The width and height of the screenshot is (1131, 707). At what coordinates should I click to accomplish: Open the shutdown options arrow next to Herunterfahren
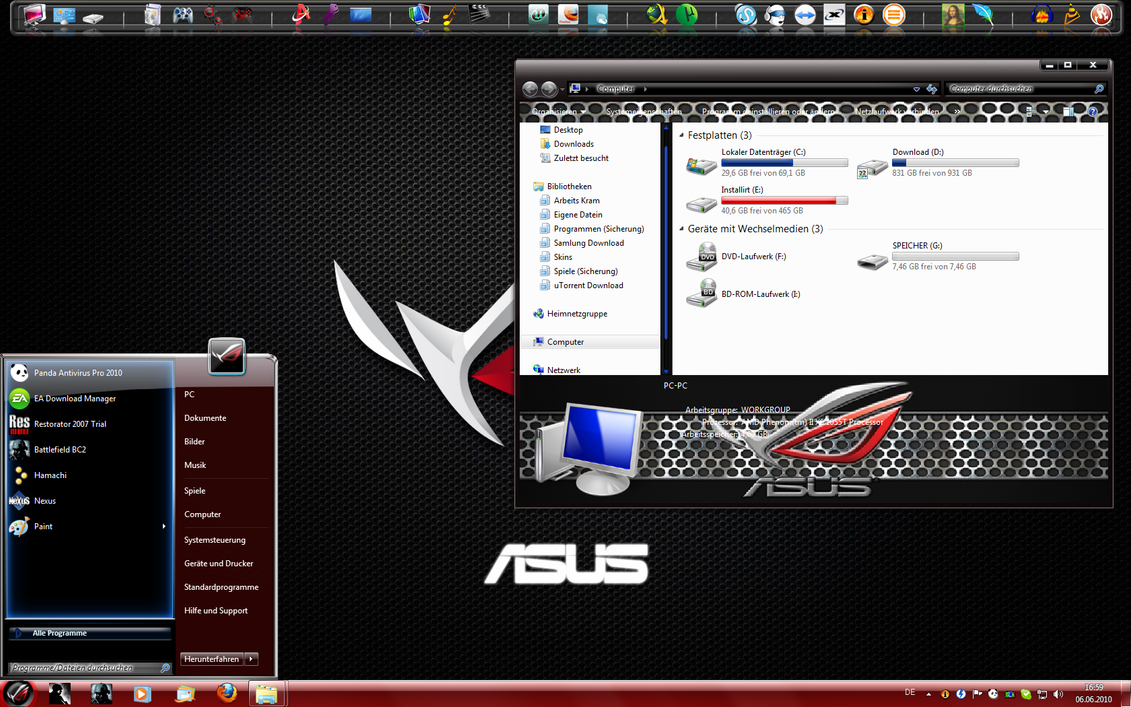(x=251, y=659)
